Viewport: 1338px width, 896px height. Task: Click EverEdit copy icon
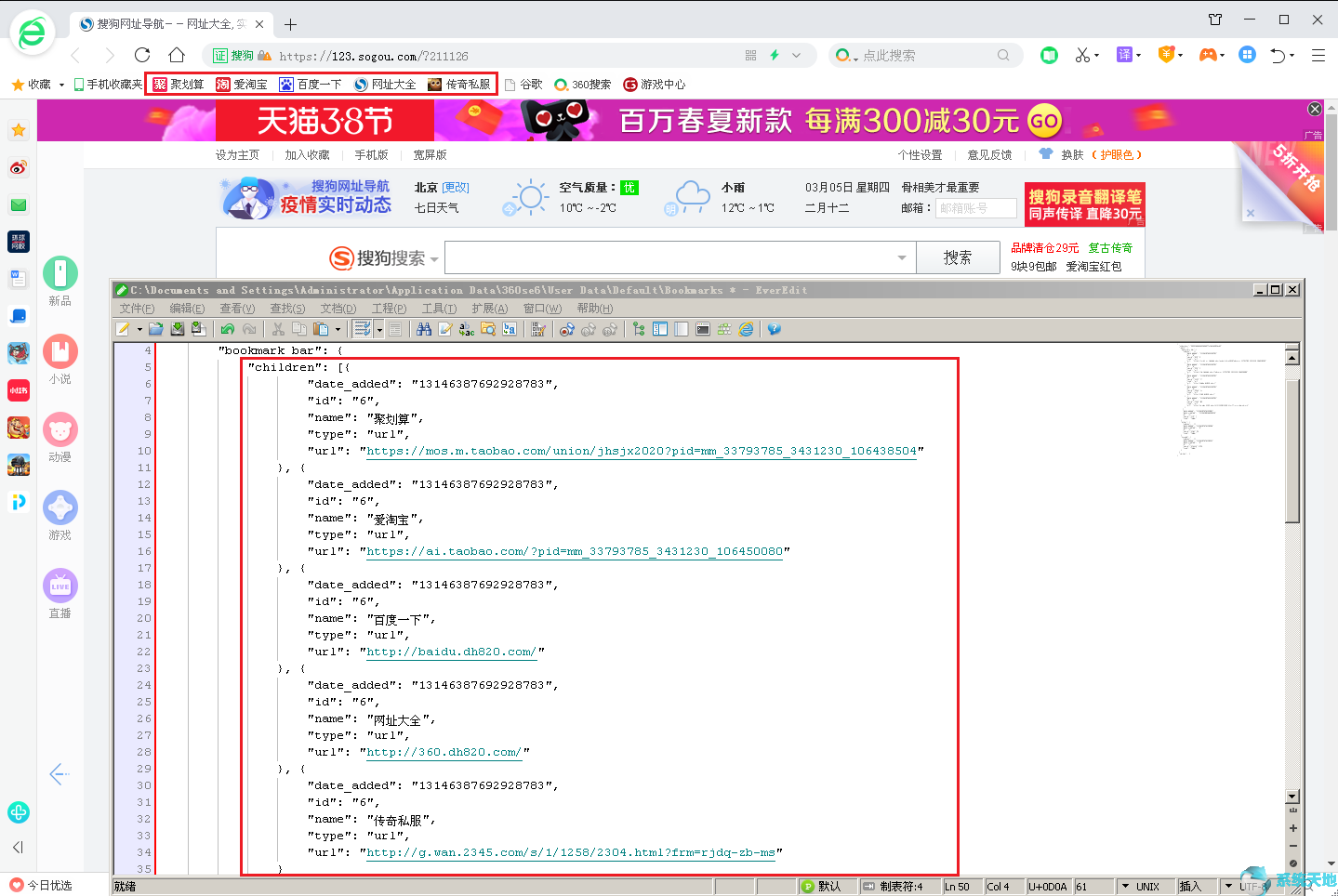[299, 329]
